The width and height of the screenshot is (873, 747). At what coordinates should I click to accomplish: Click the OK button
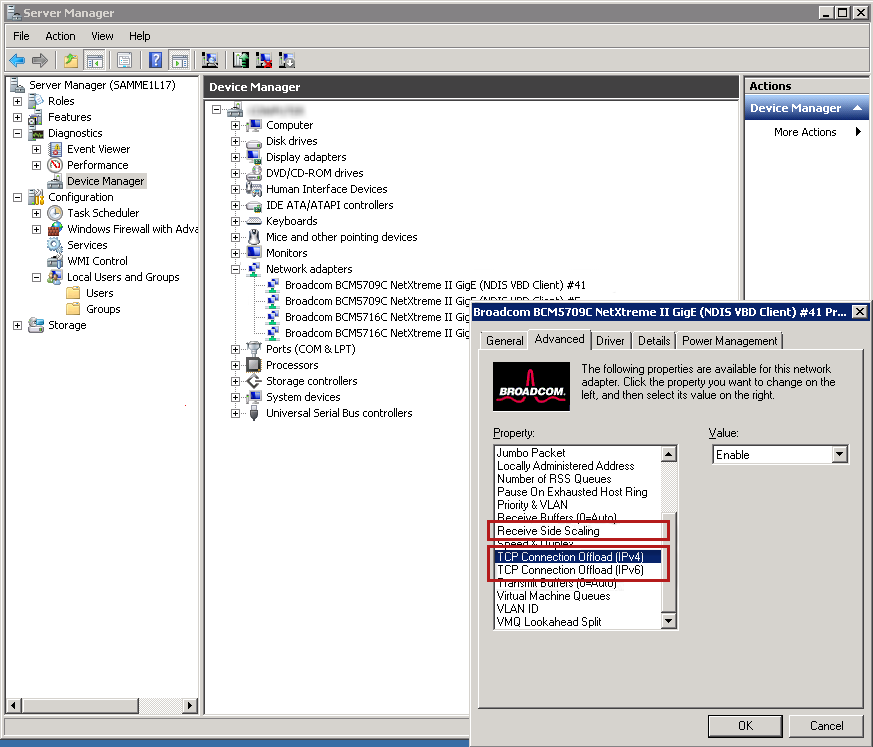click(744, 726)
